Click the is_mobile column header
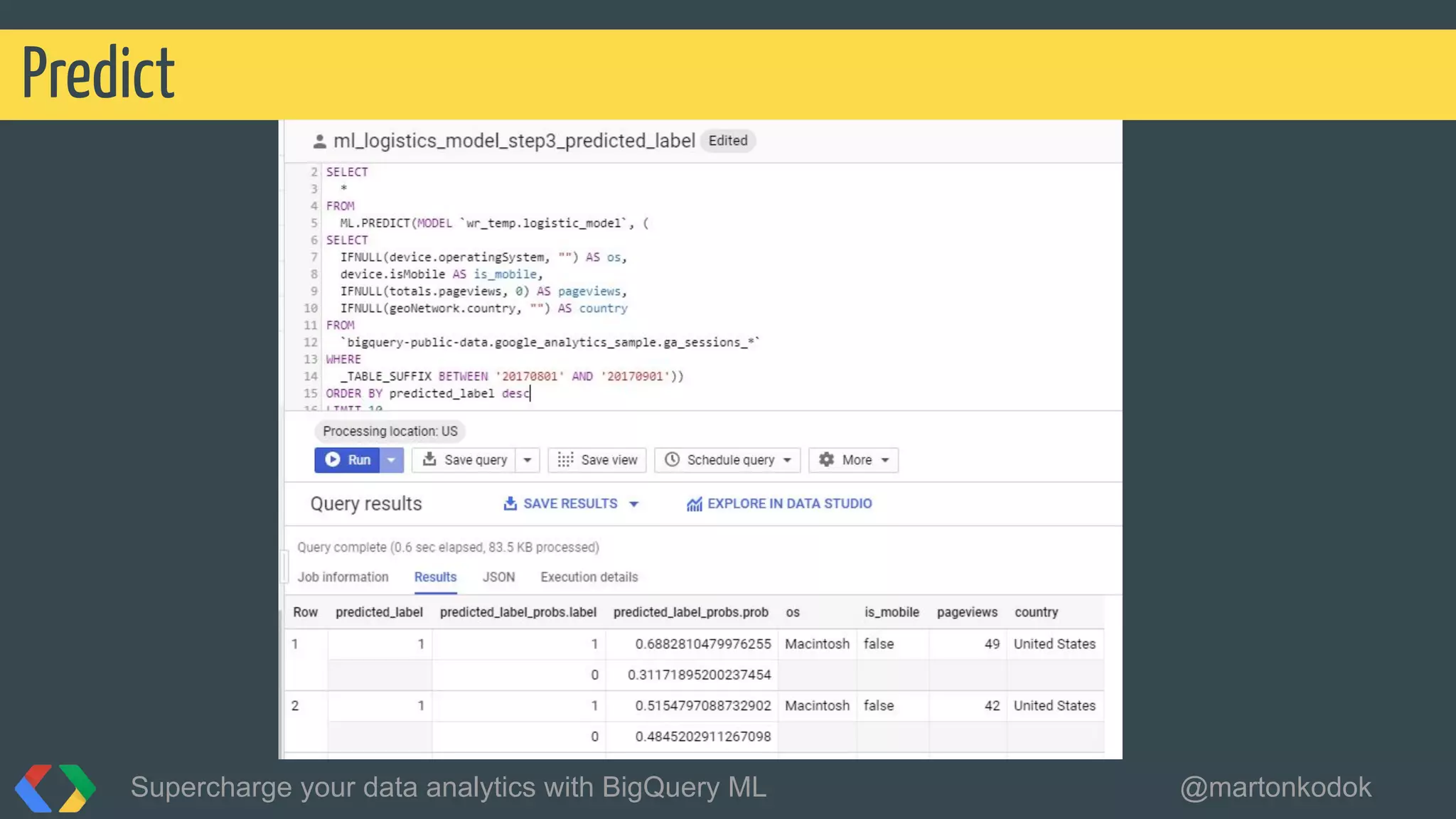This screenshot has width=1456, height=819. (x=892, y=612)
